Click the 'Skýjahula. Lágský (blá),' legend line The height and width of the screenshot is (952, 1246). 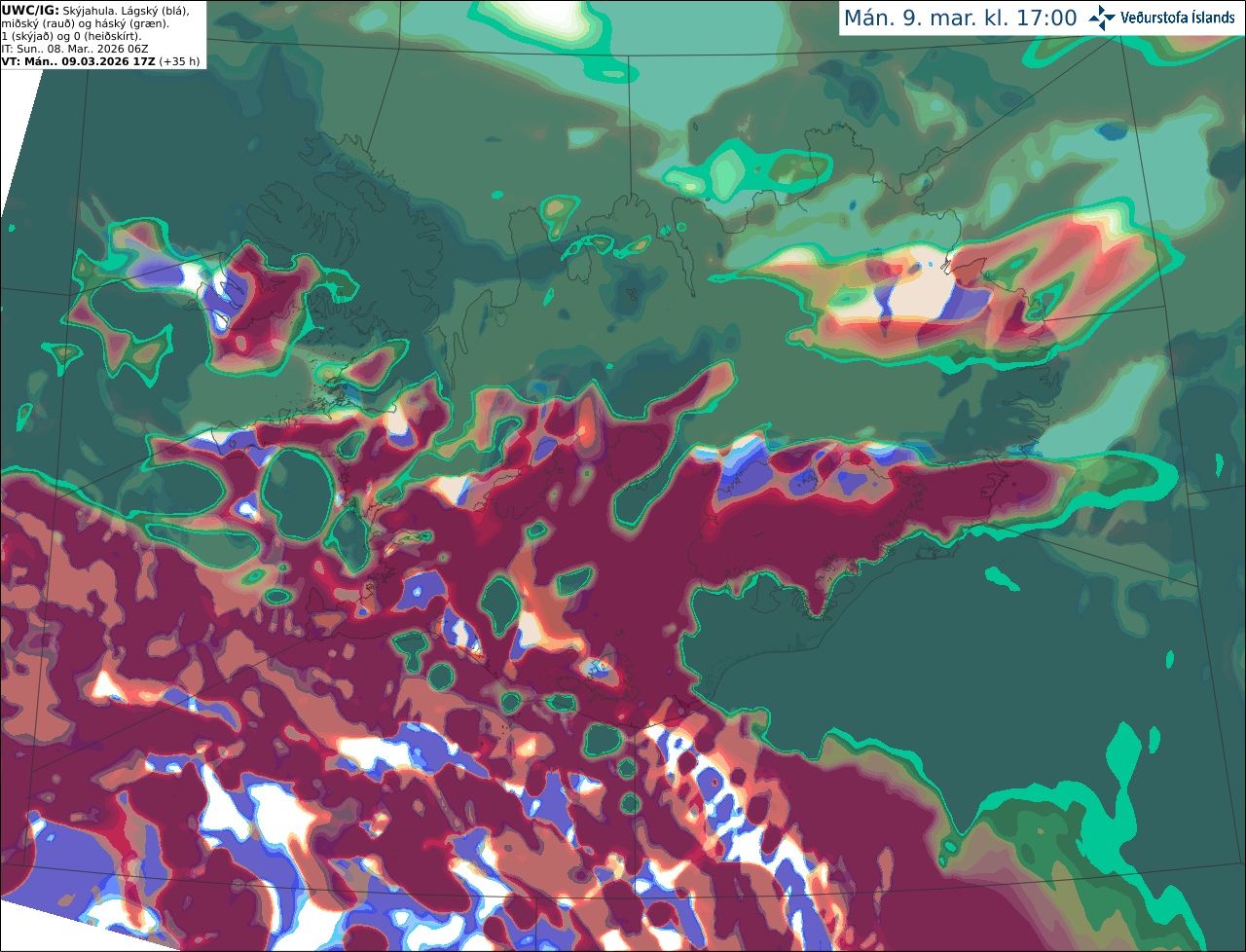pyautogui.click(x=126, y=11)
